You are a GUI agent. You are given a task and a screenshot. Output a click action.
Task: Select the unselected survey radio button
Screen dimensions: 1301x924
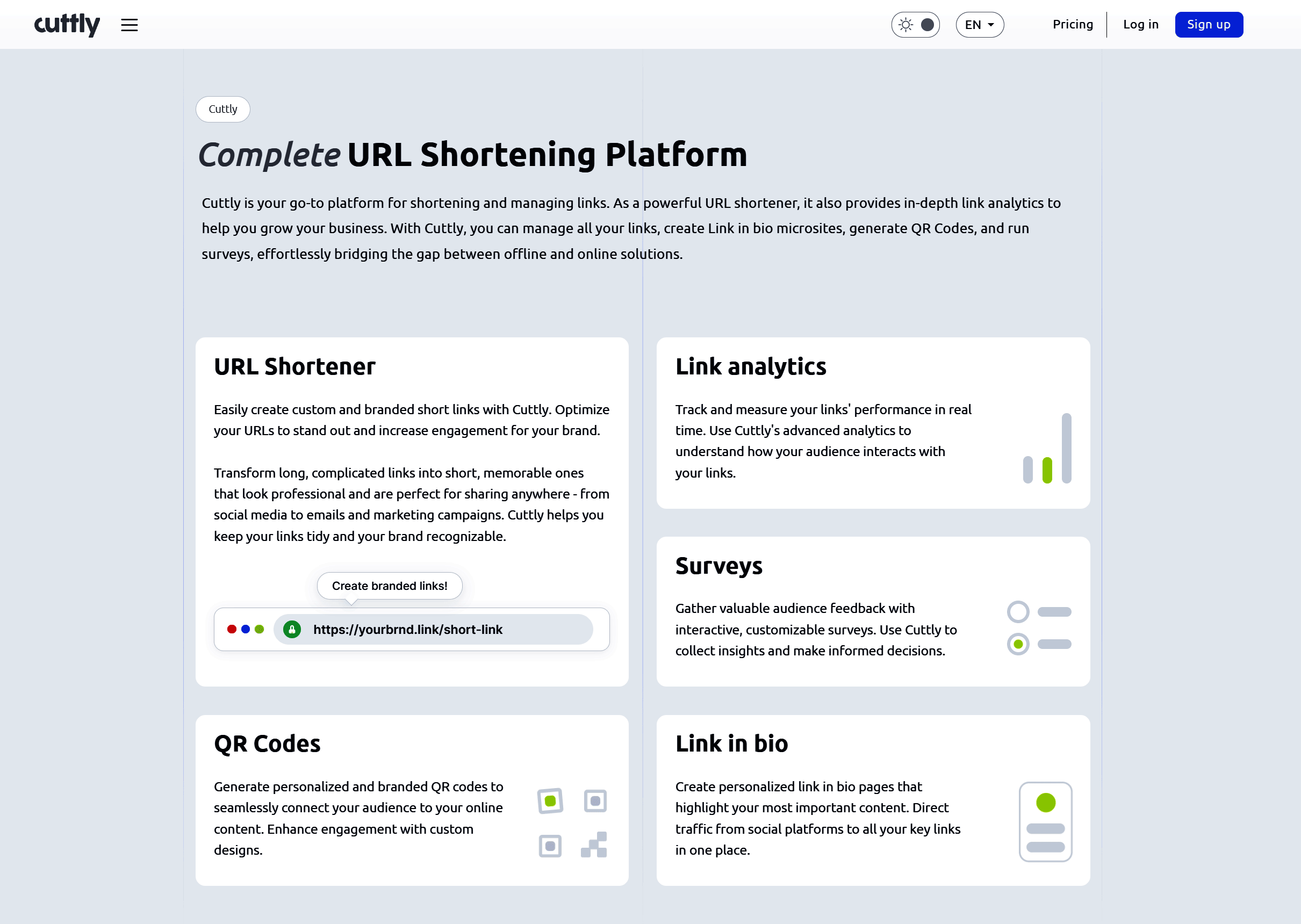[1018, 612]
